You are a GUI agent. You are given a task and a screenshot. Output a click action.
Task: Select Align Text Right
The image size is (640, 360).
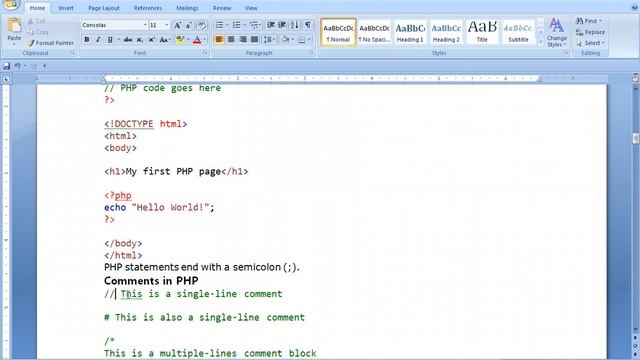click(x=243, y=40)
